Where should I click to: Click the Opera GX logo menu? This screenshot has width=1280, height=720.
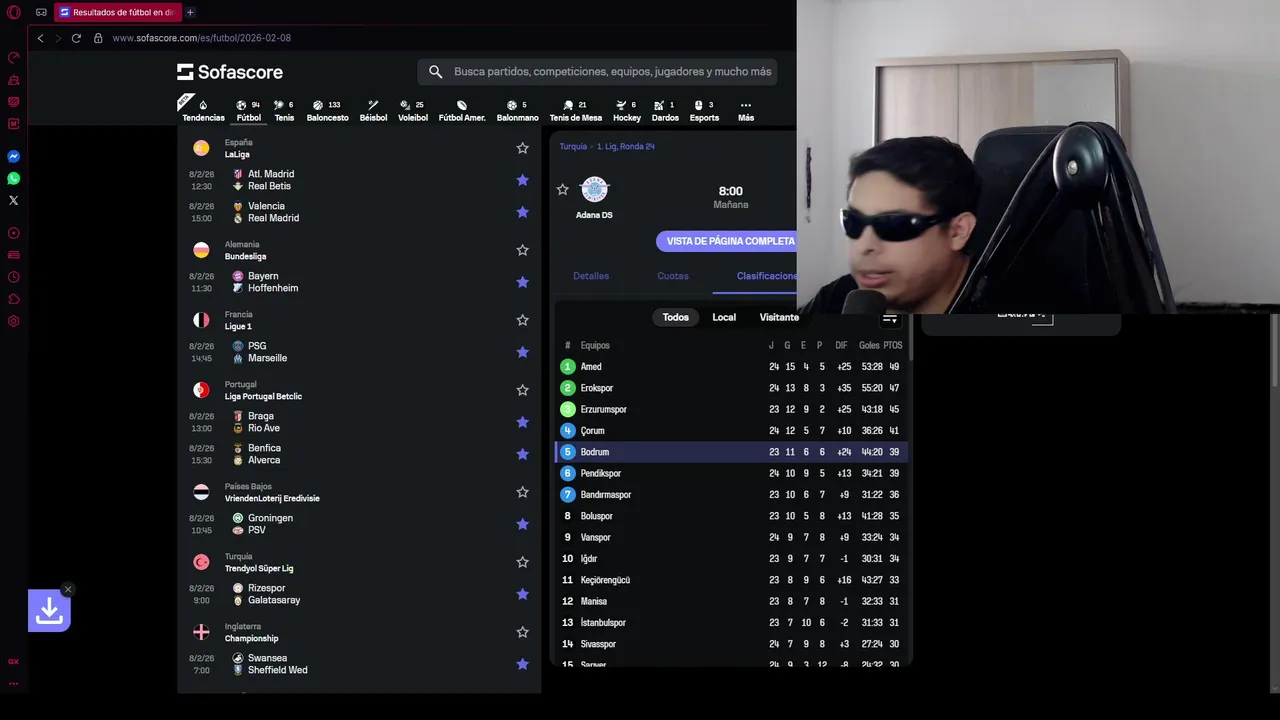13,13
